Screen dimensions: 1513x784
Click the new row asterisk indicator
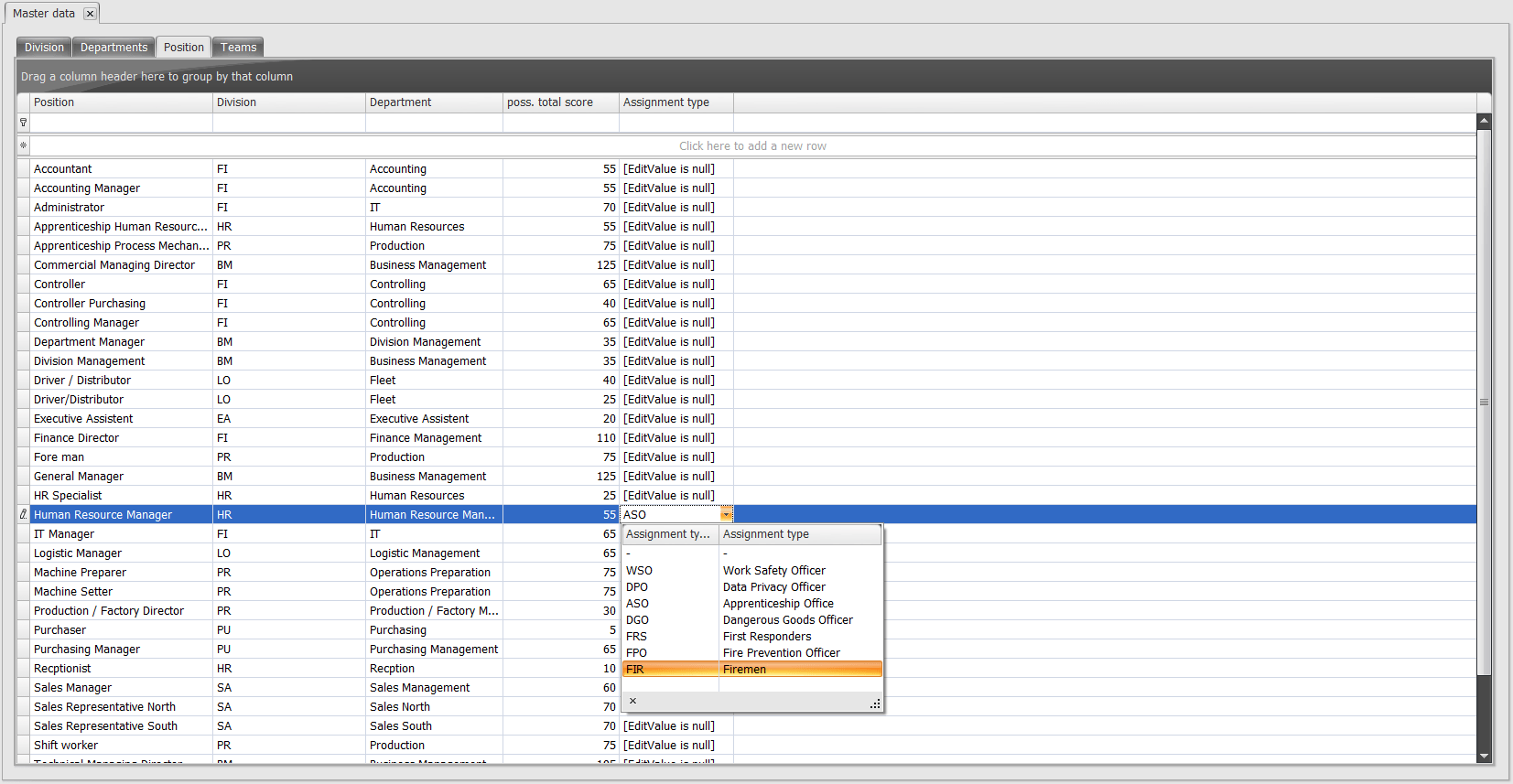tap(23, 145)
